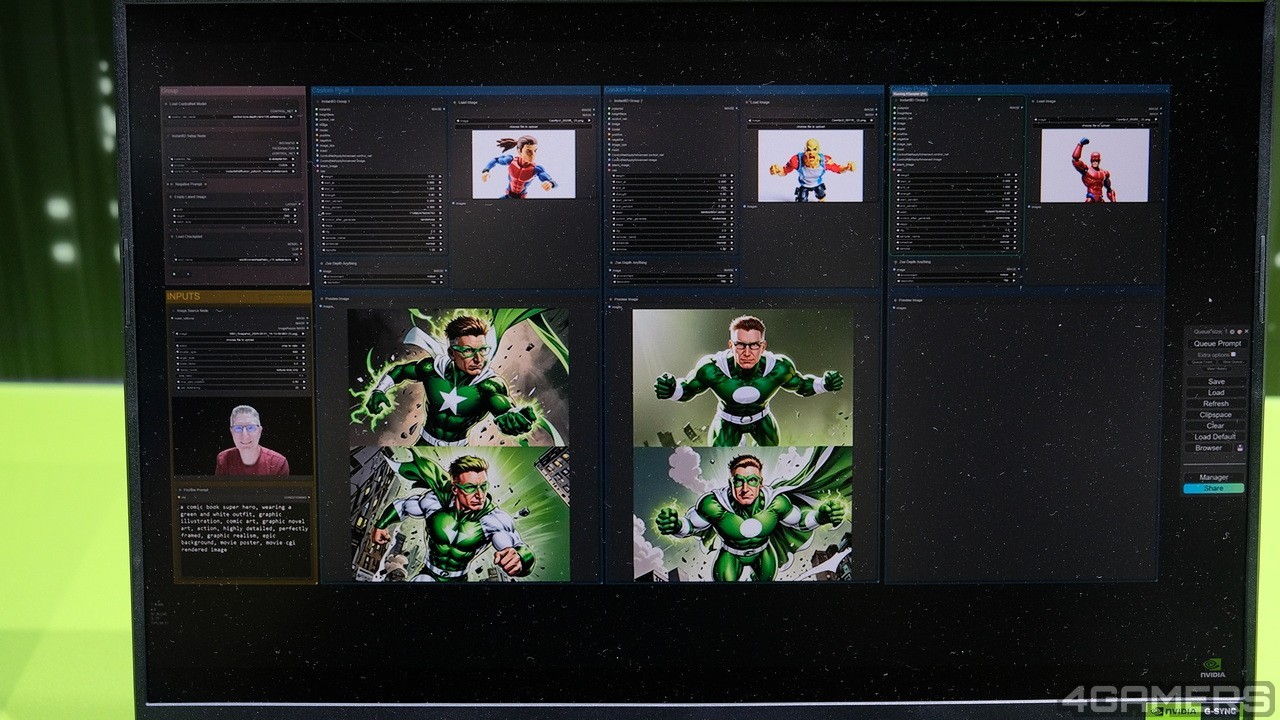
Task: Open the control_net_name dropdown
Action: pyautogui.click(x=231, y=117)
